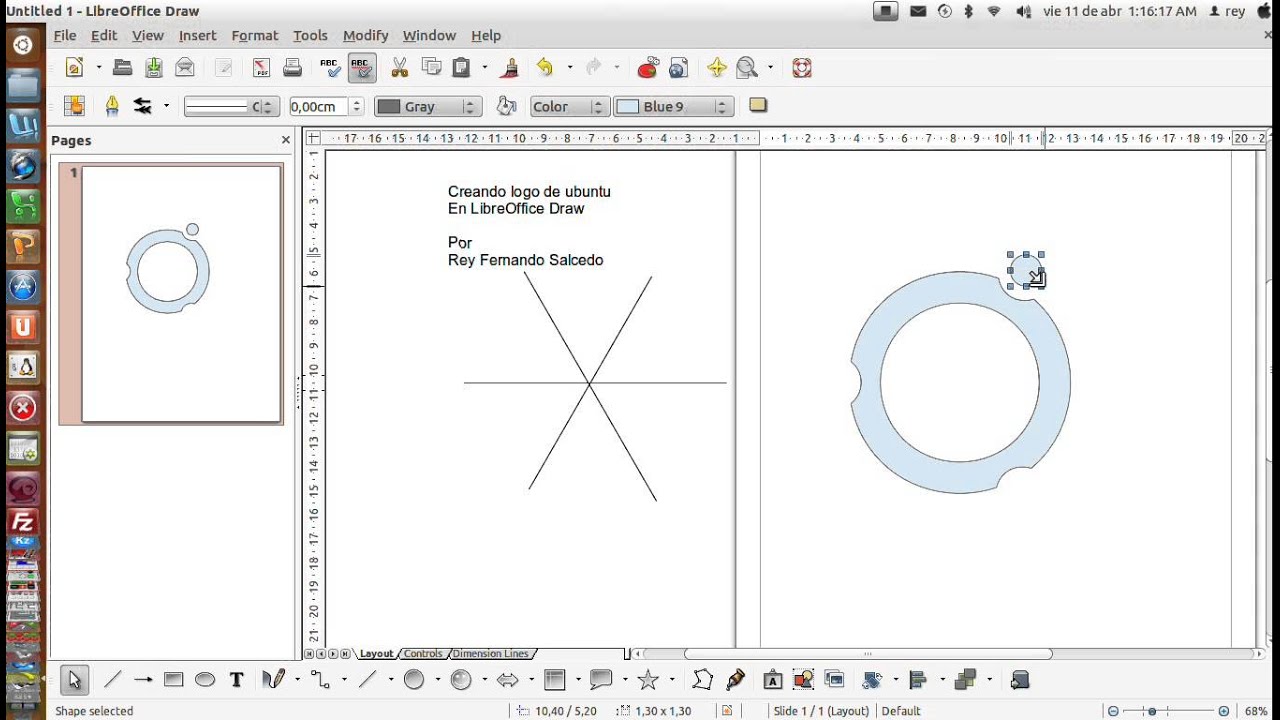Click the Insert From File image icon
1280x720 pixels.
803,680
